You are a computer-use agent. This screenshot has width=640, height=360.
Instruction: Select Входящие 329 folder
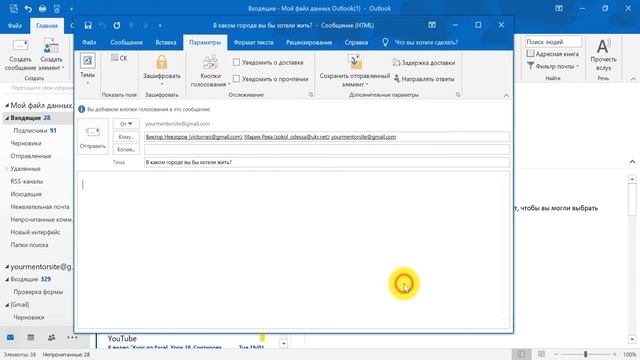point(31,280)
